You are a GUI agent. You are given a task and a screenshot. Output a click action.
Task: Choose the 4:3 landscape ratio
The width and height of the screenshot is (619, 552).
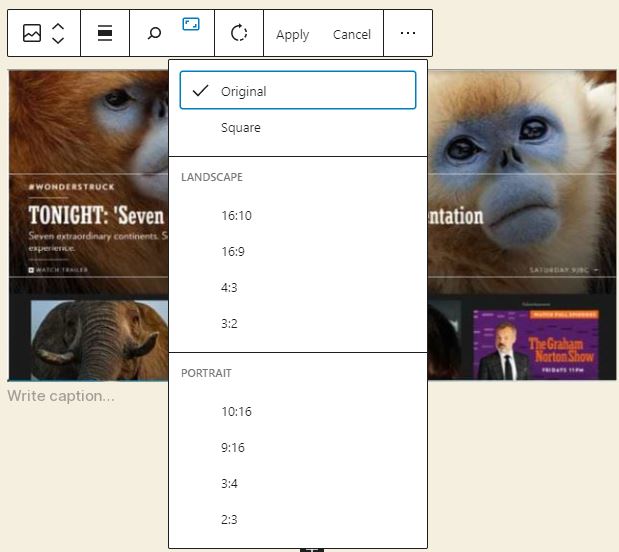pyautogui.click(x=298, y=287)
